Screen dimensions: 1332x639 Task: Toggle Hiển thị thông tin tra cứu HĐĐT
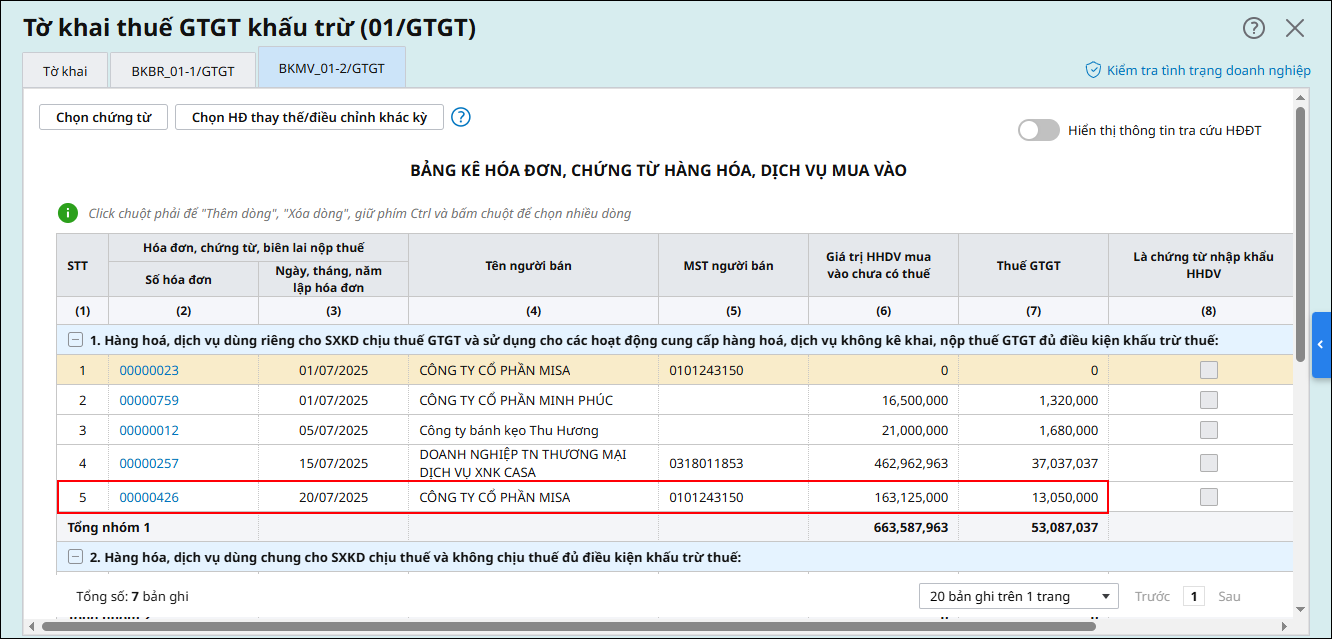pyautogui.click(x=1038, y=130)
